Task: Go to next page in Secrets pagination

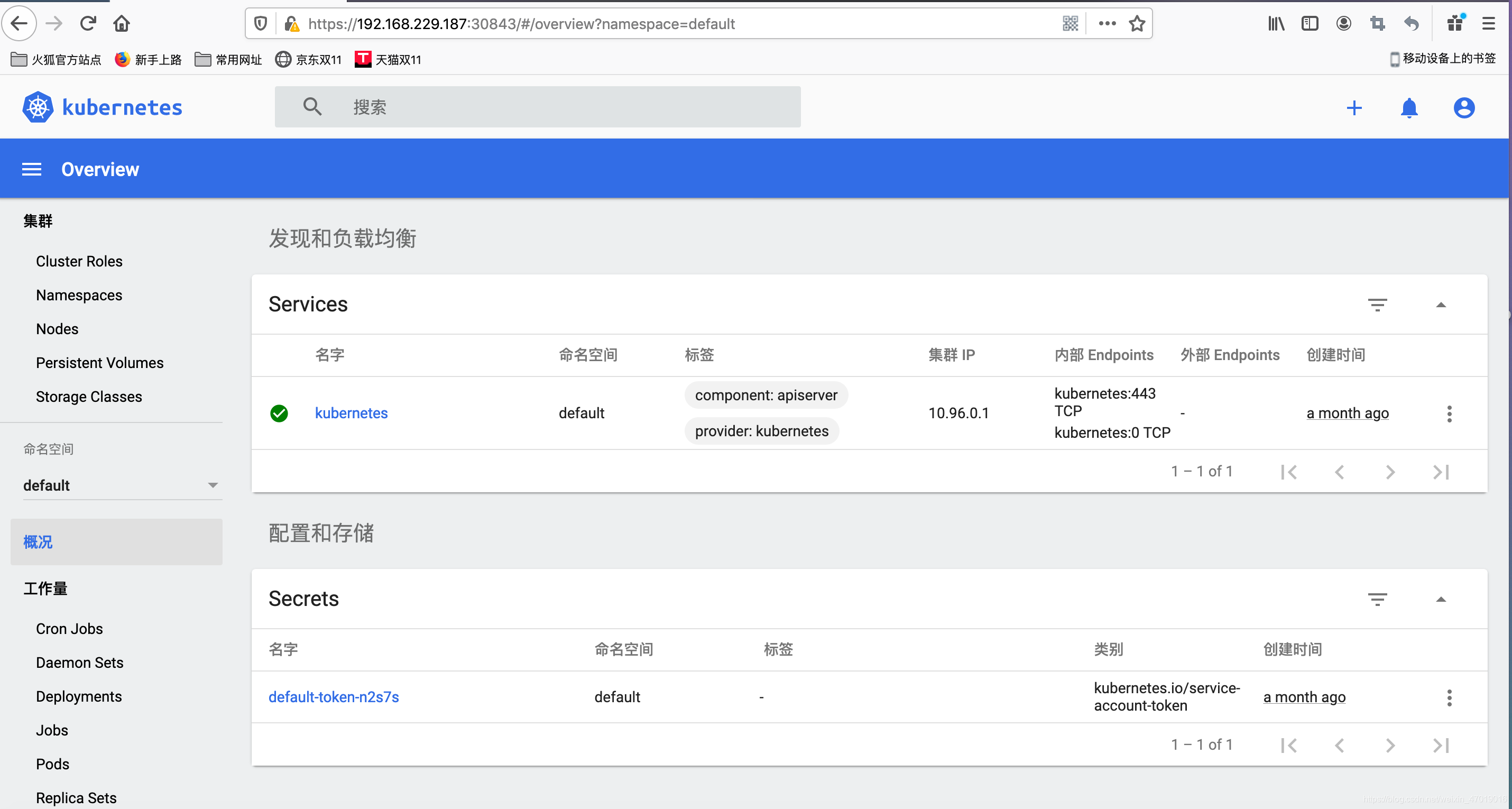Action: click(x=1390, y=746)
